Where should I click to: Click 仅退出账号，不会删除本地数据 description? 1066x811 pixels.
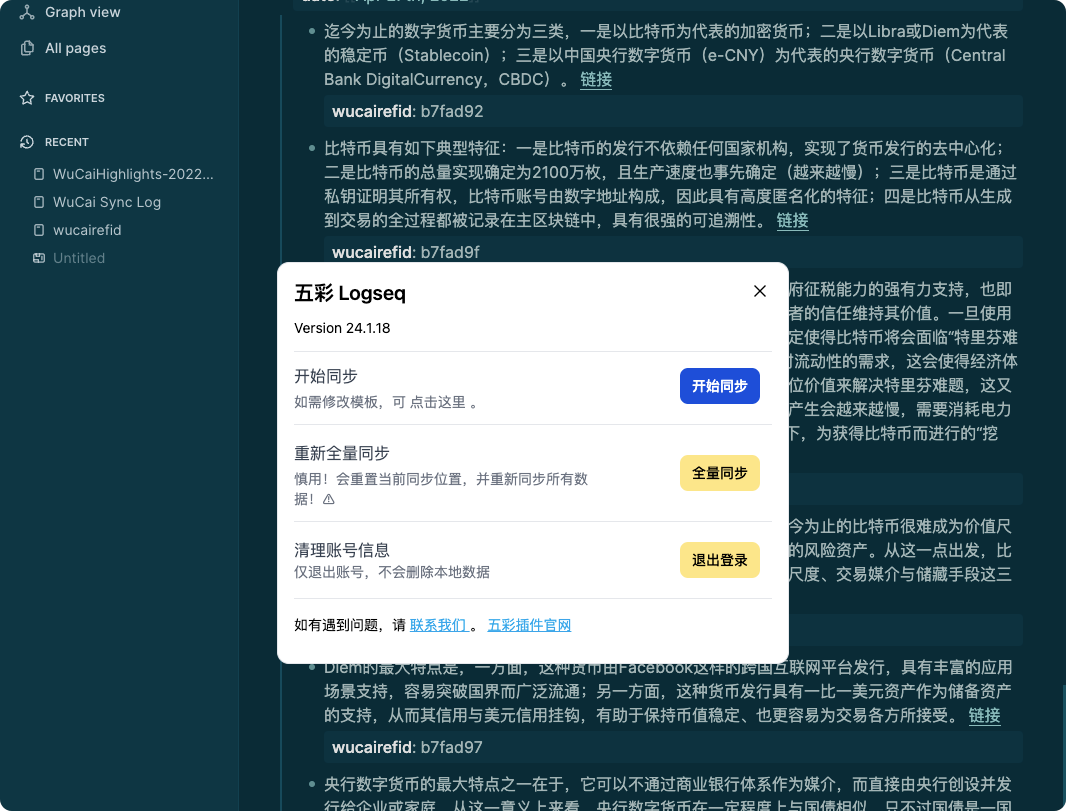(x=392, y=572)
